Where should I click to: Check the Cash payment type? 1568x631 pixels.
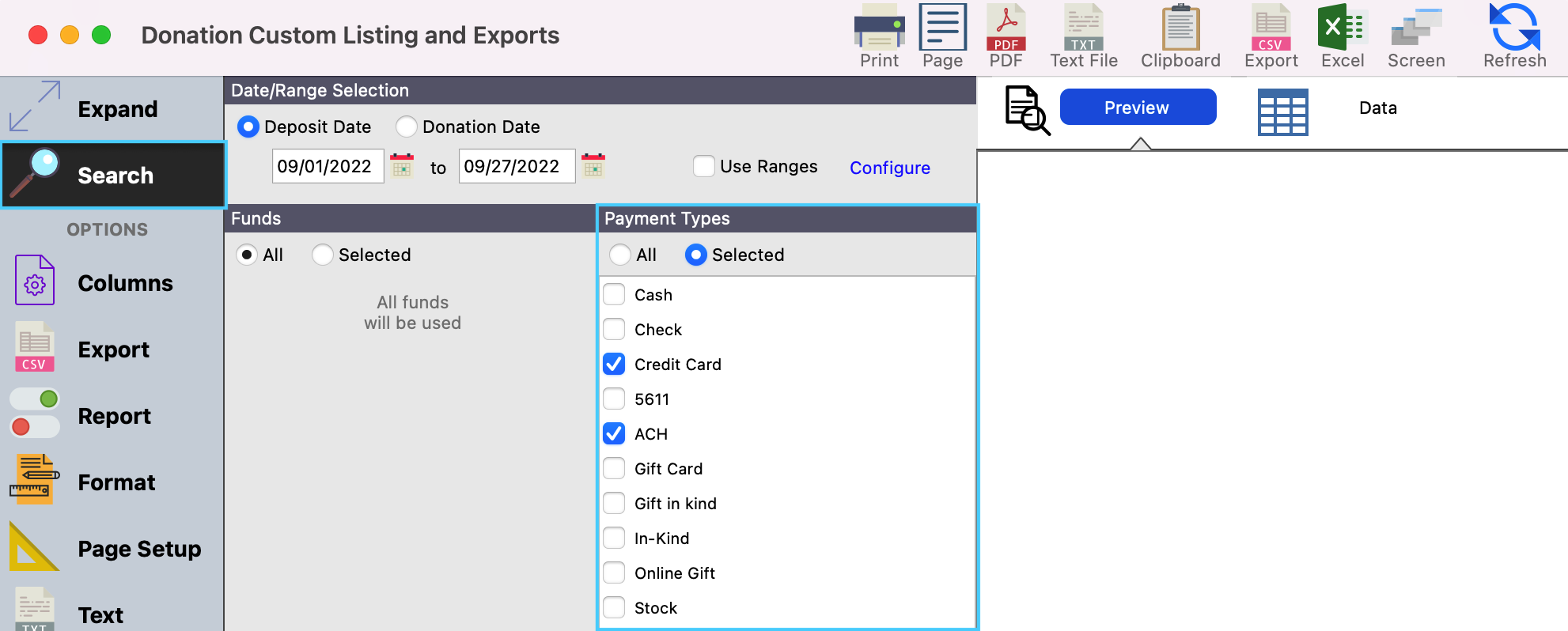(614, 295)
